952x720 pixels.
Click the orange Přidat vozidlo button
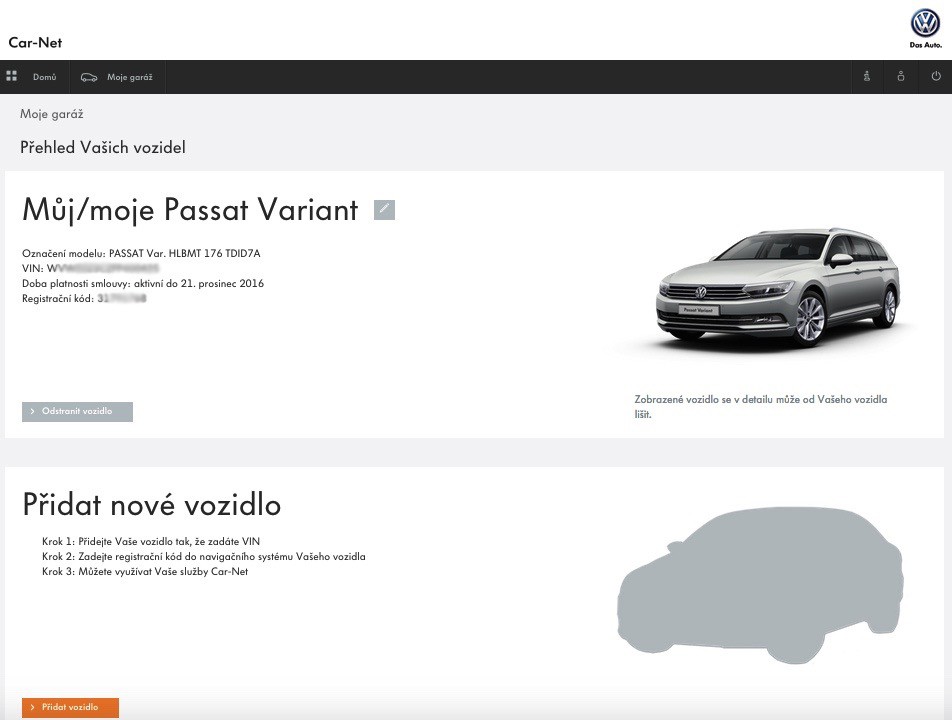click(70, 708)
